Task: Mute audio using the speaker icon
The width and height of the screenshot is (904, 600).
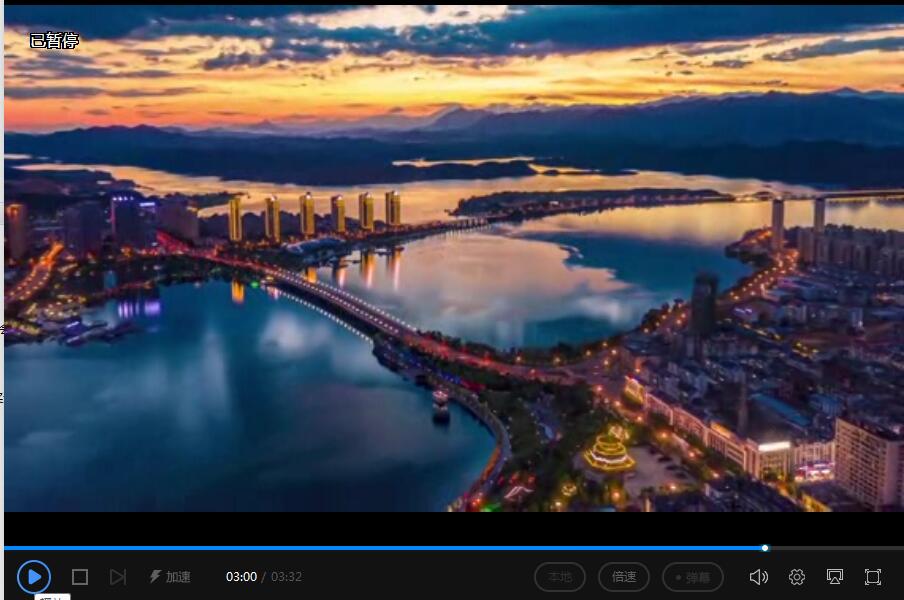Action: click(x=759, y=577)
